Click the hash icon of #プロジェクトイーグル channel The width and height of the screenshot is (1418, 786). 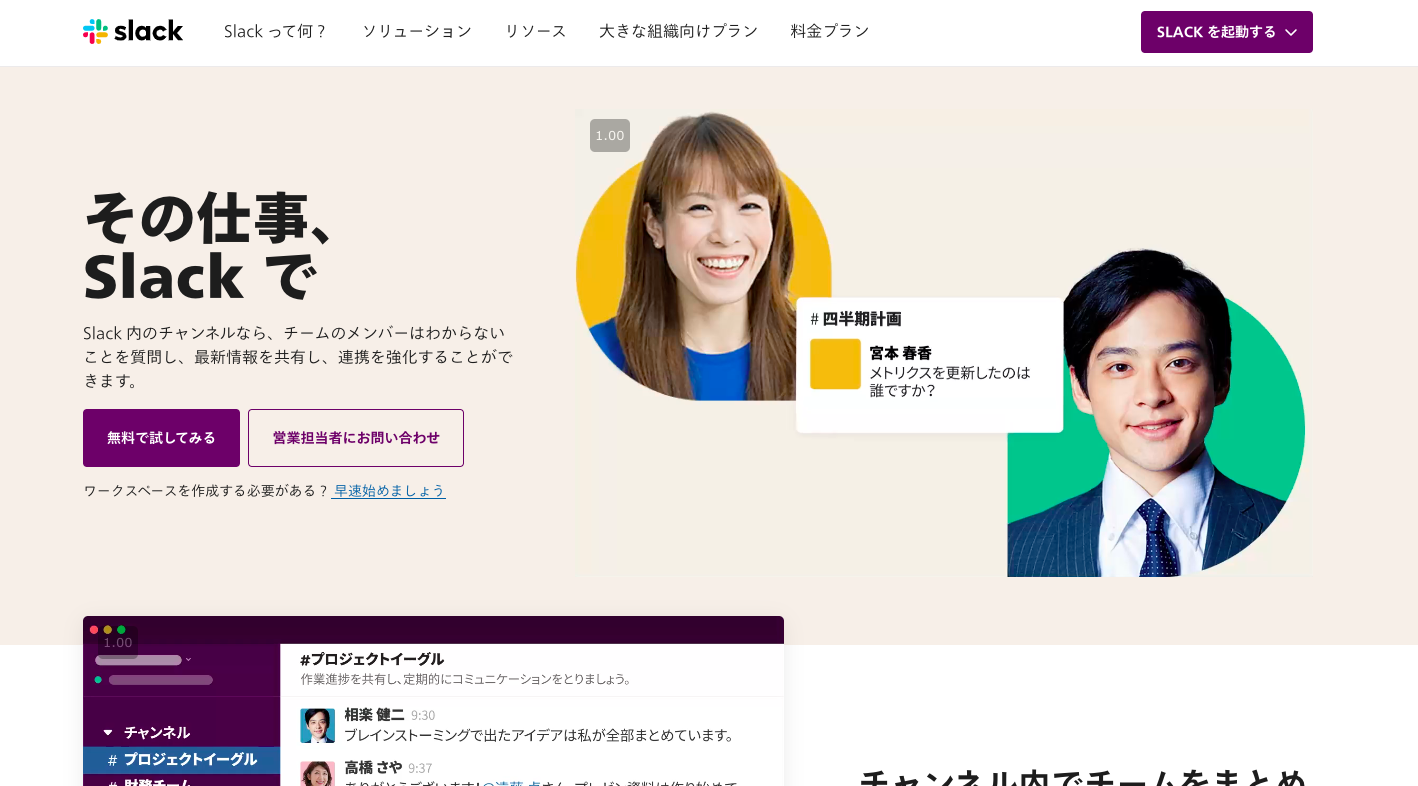(111, 761)
